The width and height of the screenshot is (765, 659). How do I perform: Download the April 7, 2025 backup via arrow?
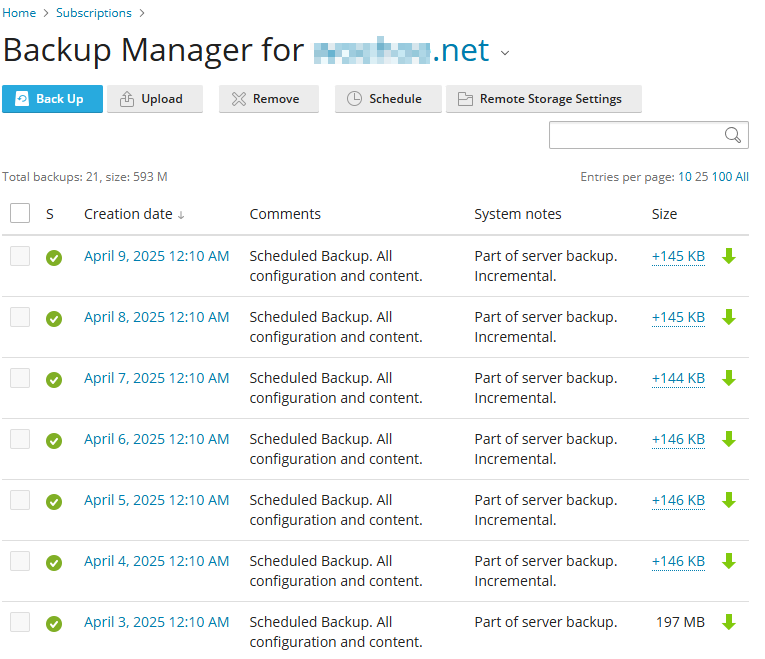coord(729,378)
